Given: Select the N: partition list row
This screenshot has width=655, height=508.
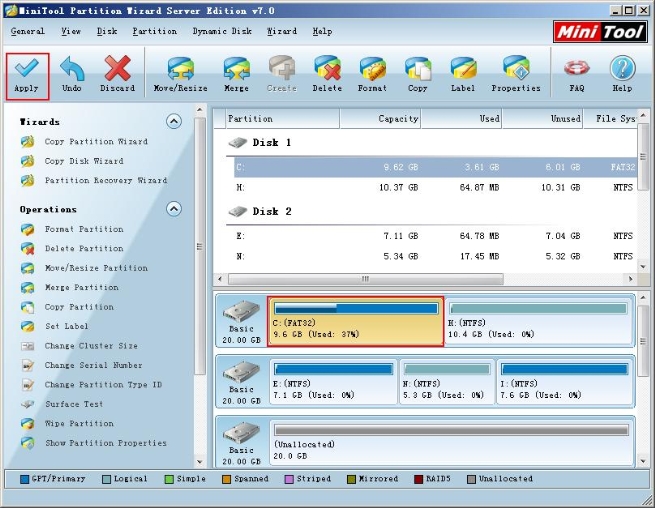Looking at the screenshot, I should (x=435, y=256).
